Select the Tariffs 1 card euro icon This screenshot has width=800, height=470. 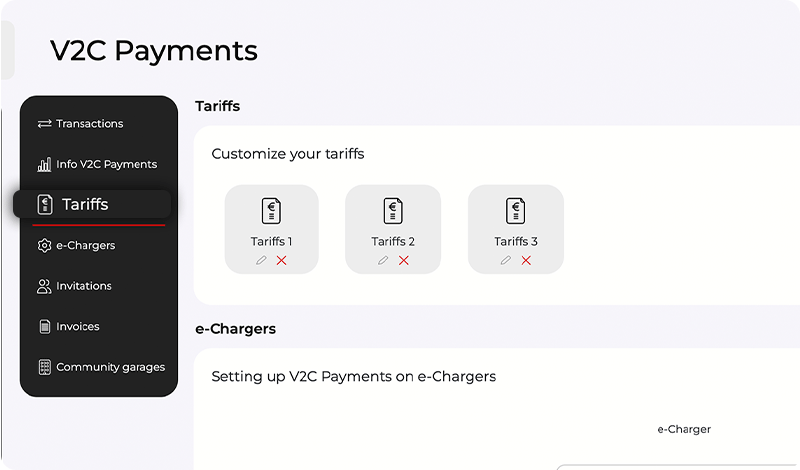271,211
